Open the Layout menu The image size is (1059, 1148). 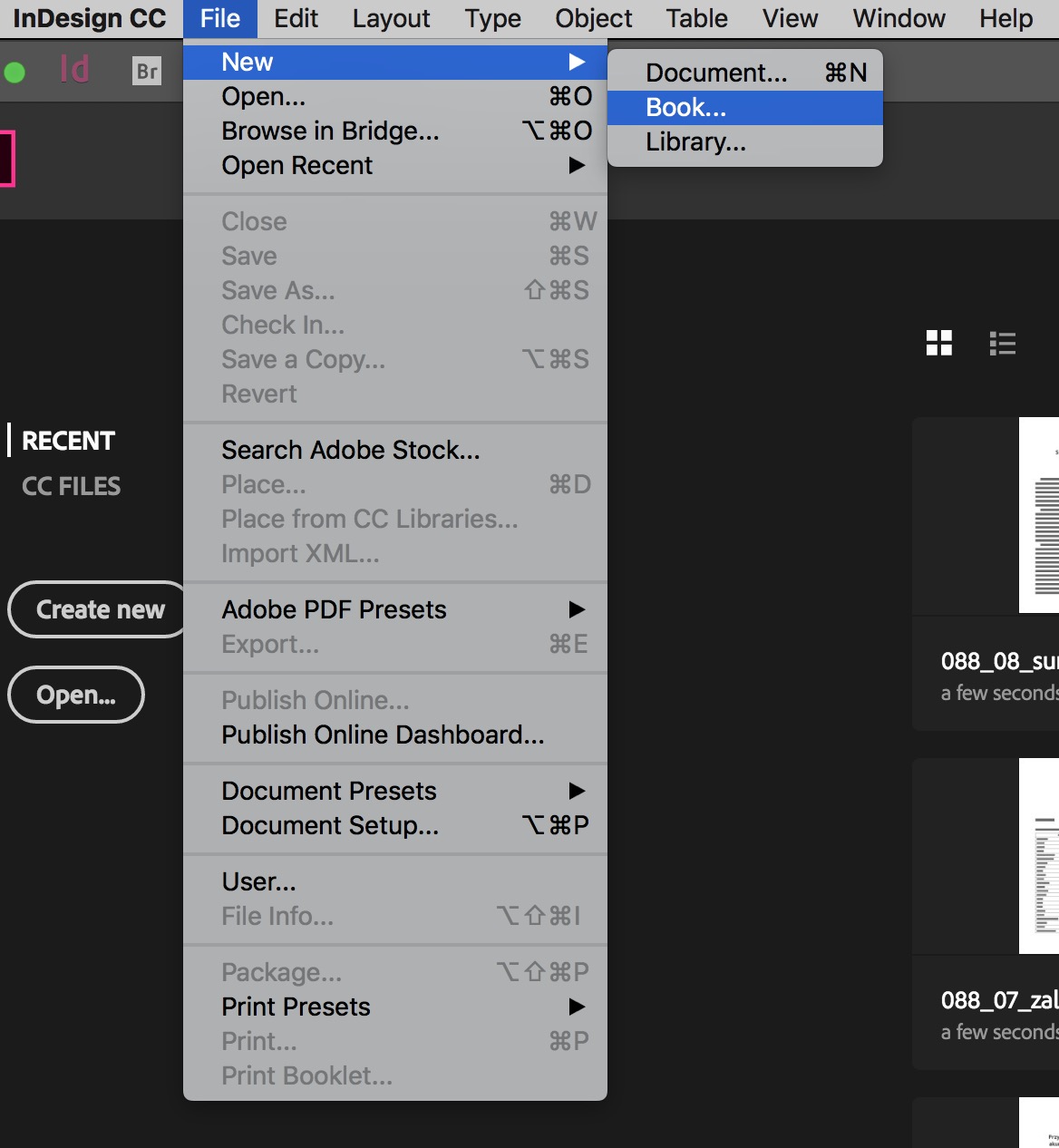coord(392,18)
